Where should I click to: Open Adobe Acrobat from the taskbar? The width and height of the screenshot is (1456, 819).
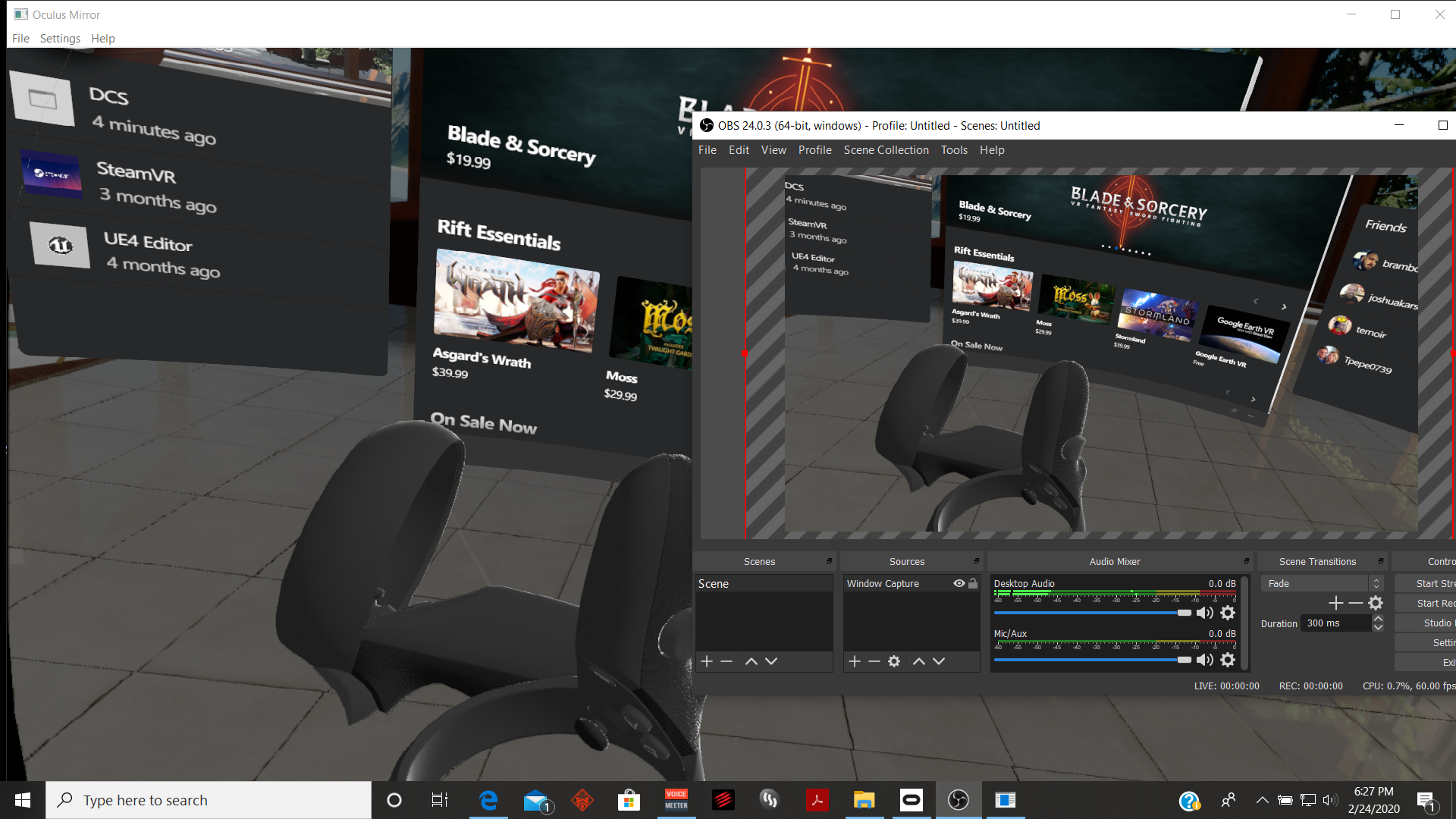pos(817,800)
